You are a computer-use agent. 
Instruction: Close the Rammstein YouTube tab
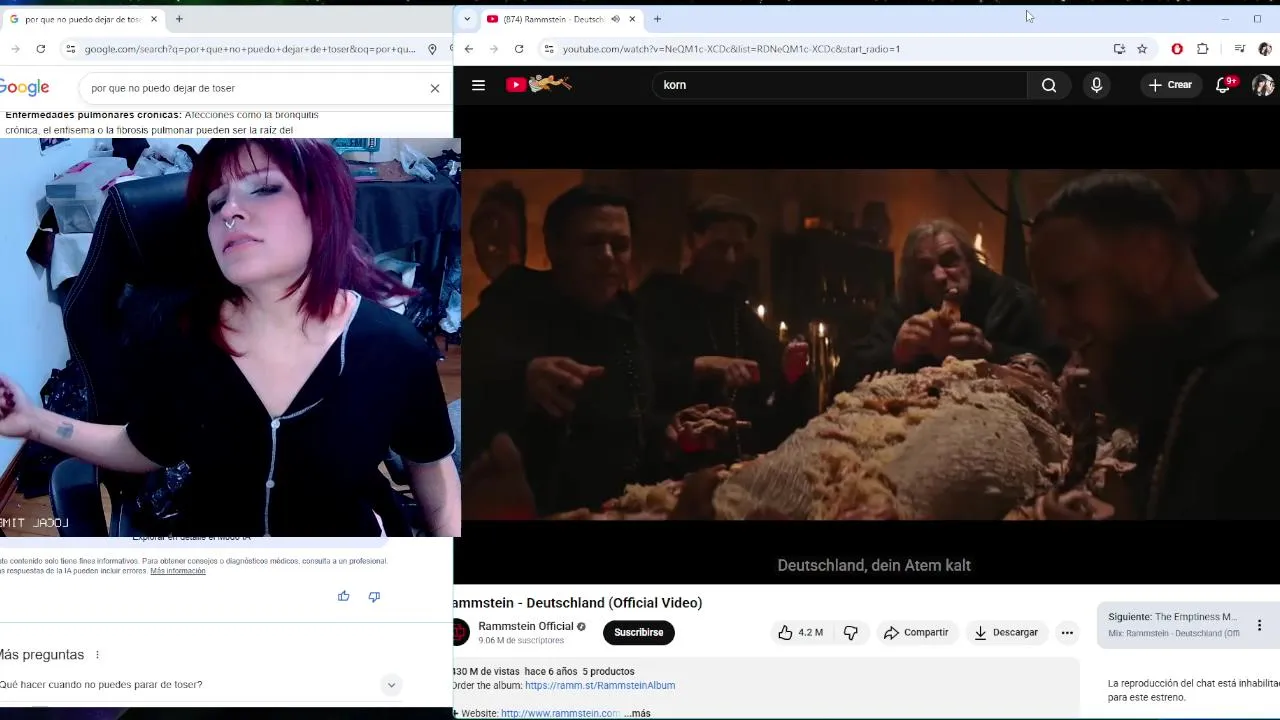pyautogui.click(x=632, y=19)
